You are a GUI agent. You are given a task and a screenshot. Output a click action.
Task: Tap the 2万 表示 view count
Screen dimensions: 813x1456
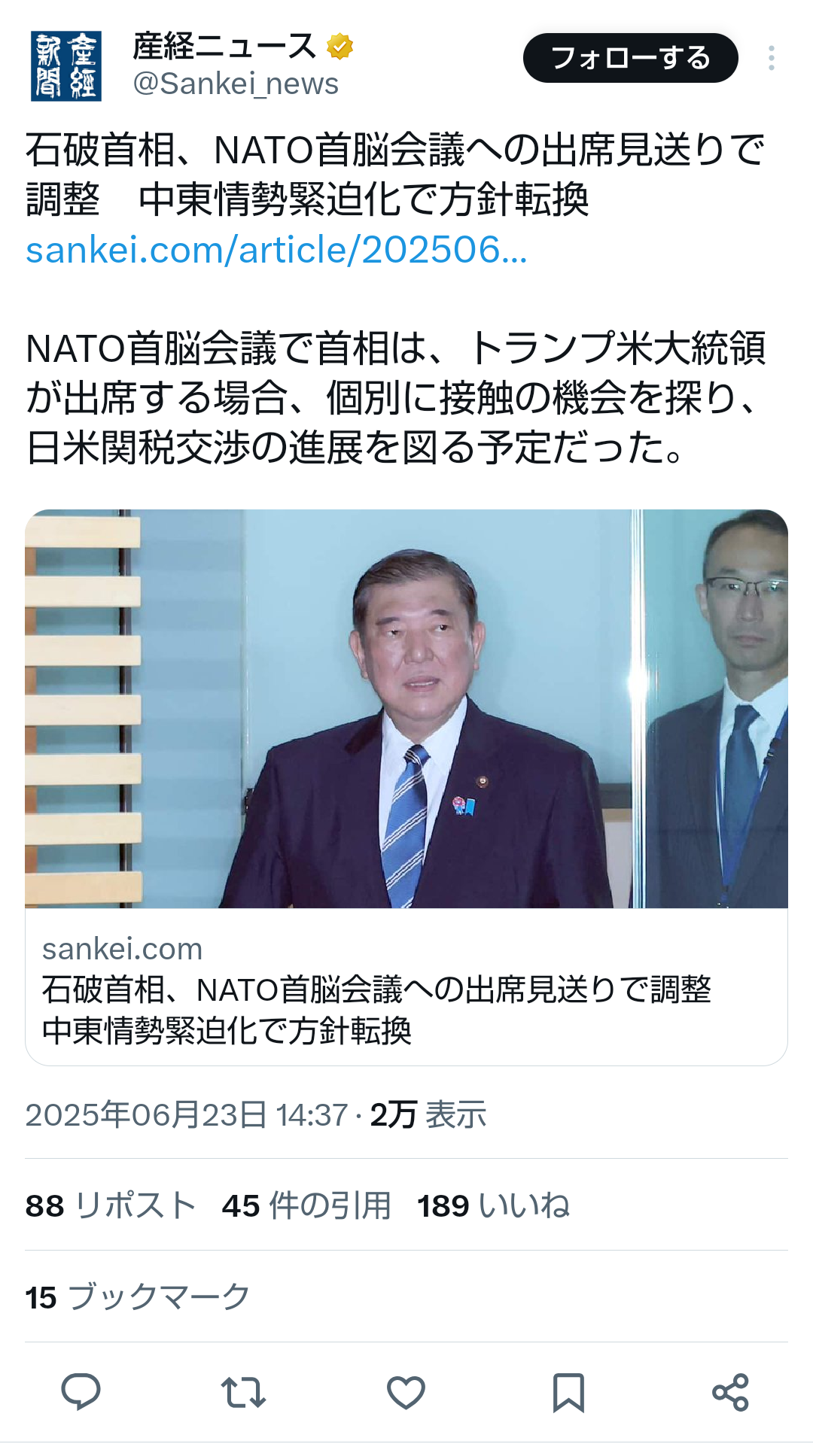click(x=428, y=1114)
